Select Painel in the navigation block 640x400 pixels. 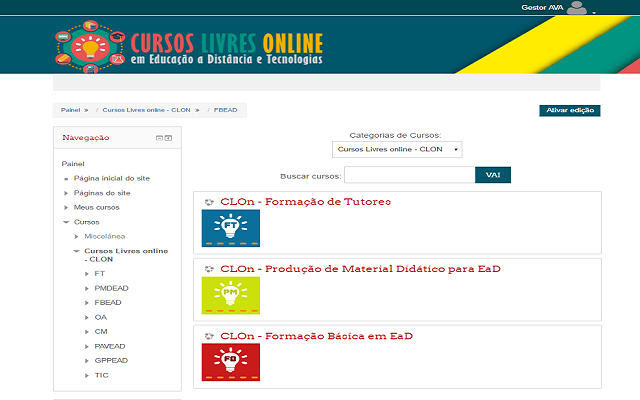tap(73, 164)
